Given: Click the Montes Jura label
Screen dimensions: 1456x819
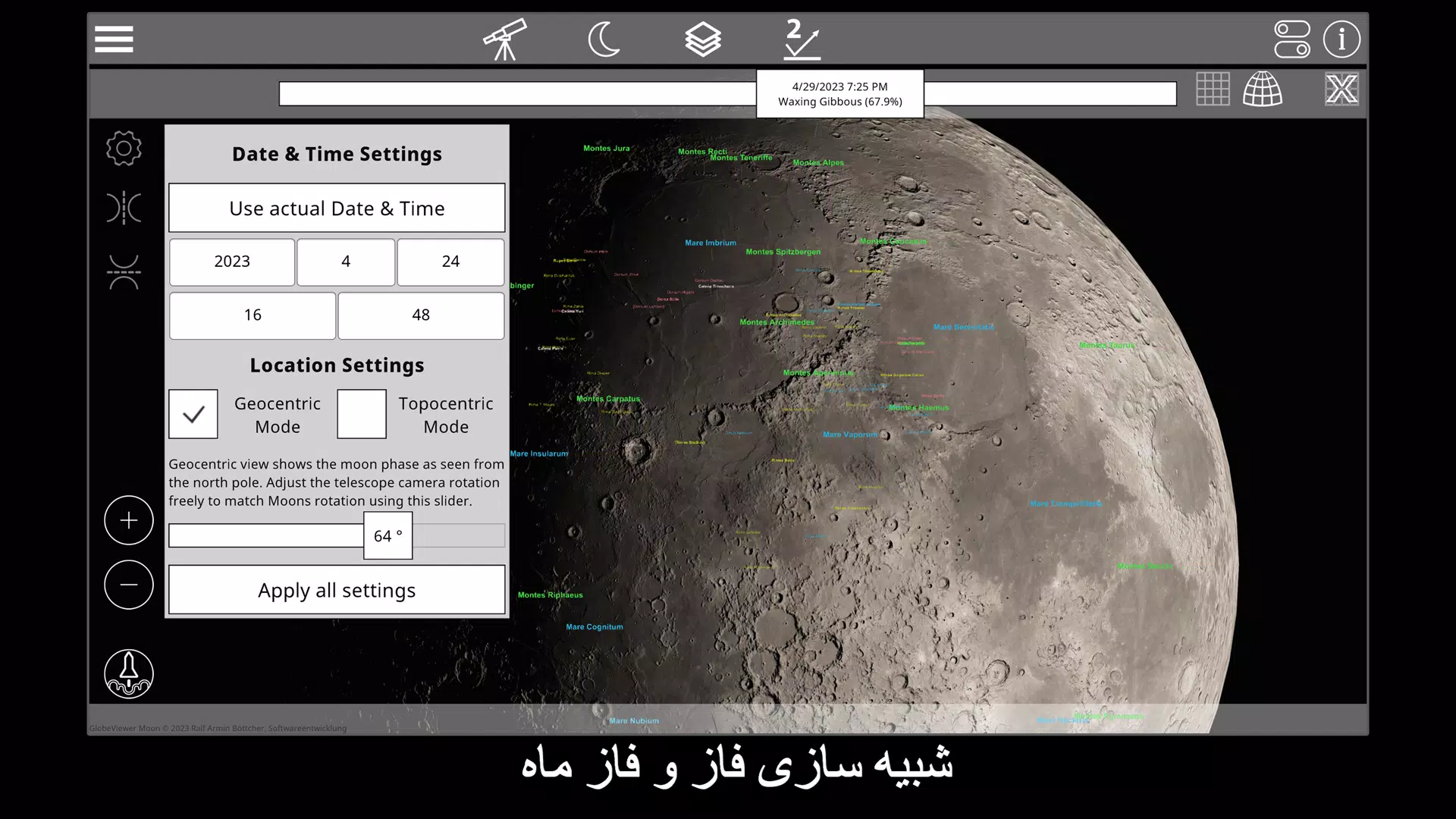Looking at the screenshot, I should click(607, 149).
